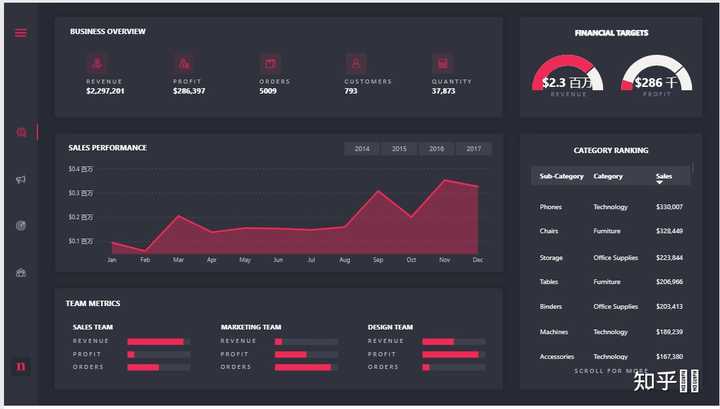Open the megaphone marketing icon in the sidebar

[21, 179]
